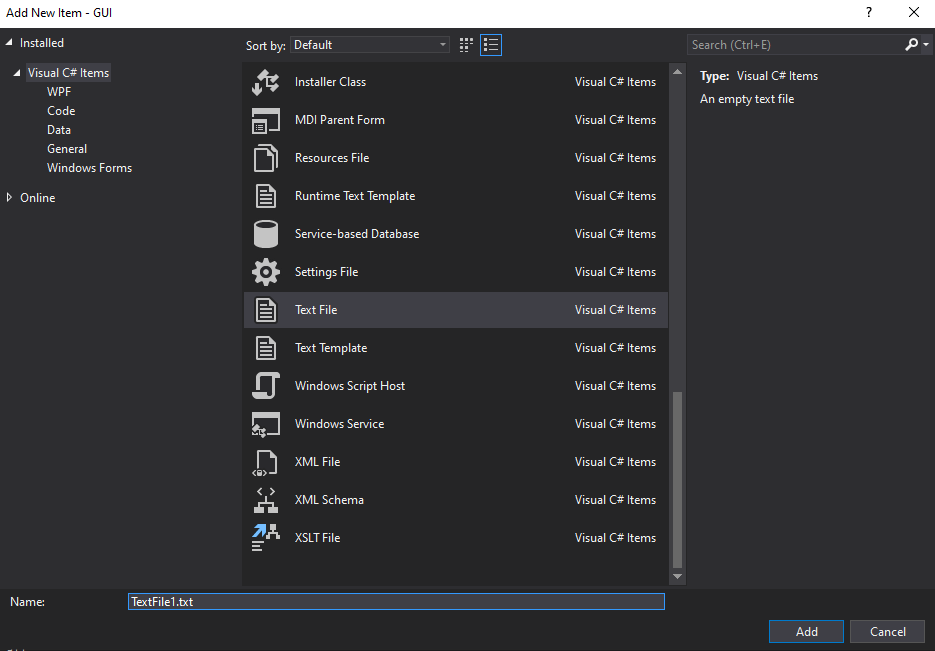Close the Add New Item dialog

914,13
